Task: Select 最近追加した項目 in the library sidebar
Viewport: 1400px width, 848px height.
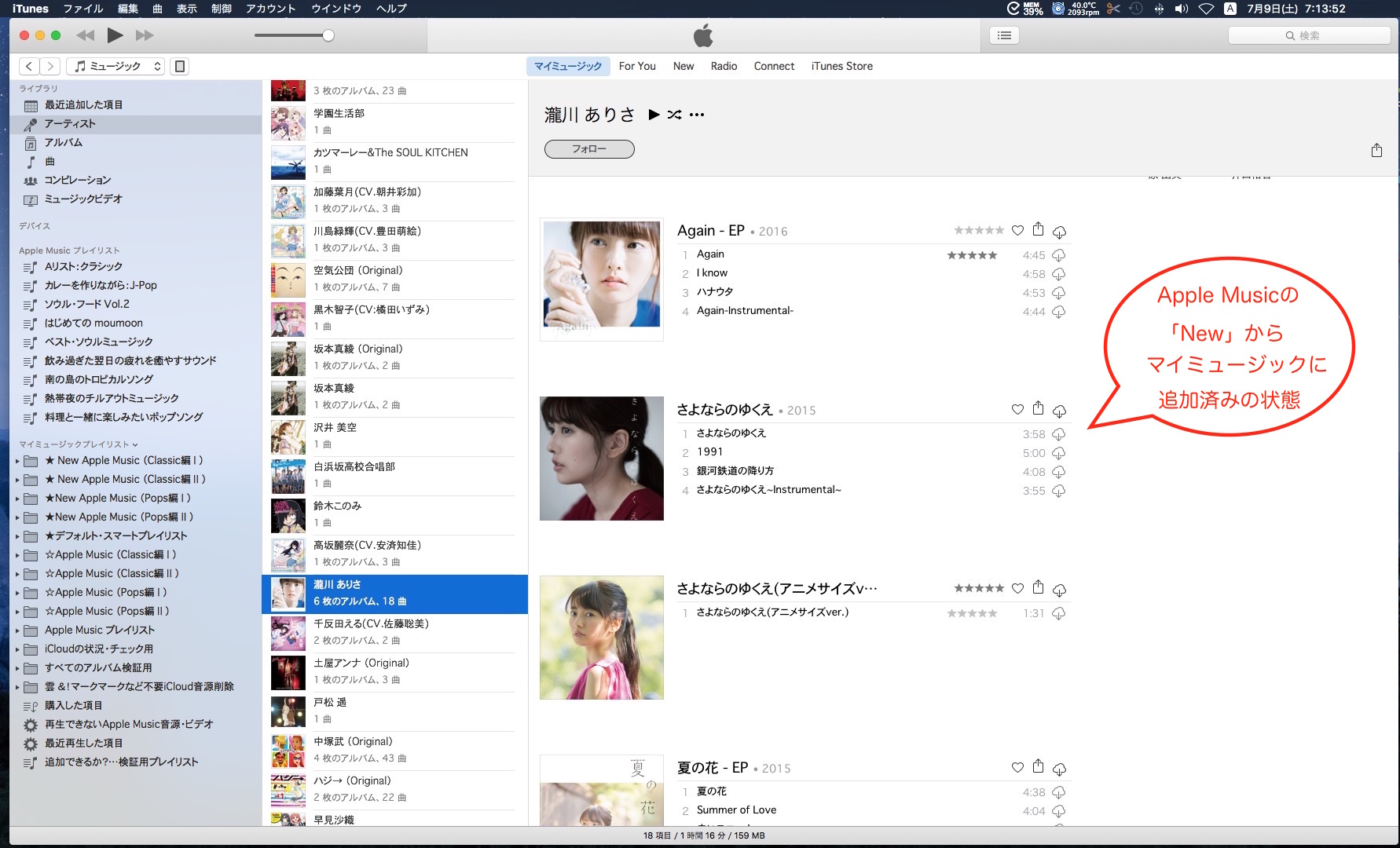Action: tap(135, 105)
